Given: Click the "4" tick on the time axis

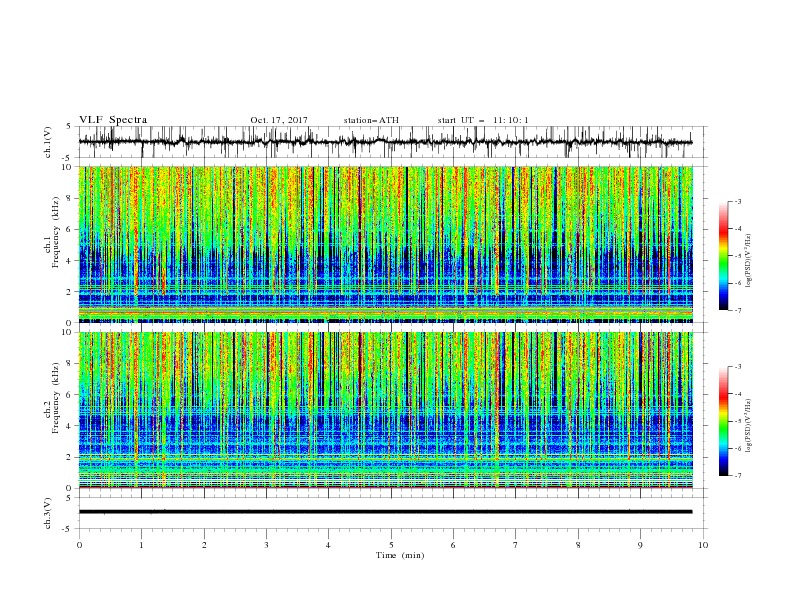Looking at the screenshot, I should pyautogui.click(x=328, y=545).
